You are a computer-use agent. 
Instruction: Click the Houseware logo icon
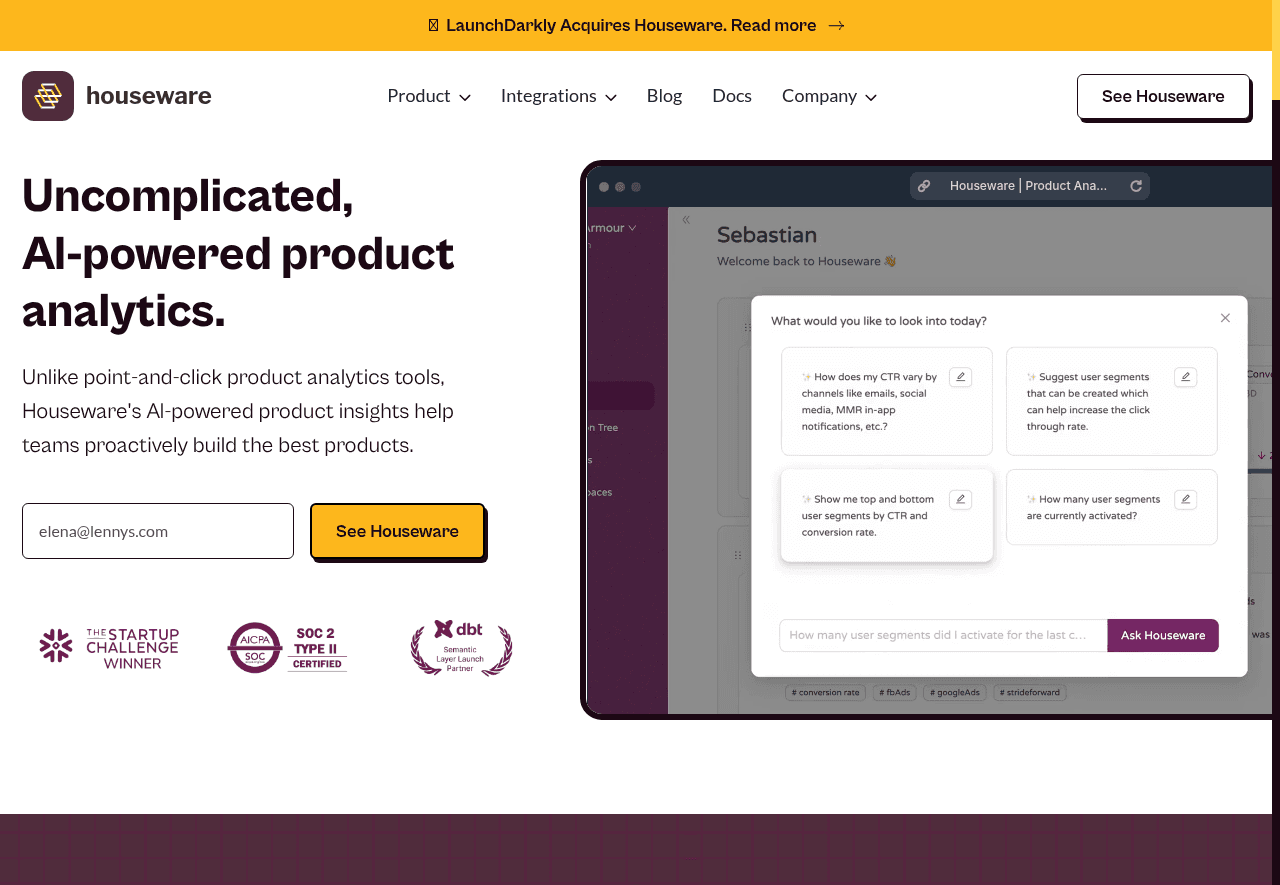coord(48,96)
